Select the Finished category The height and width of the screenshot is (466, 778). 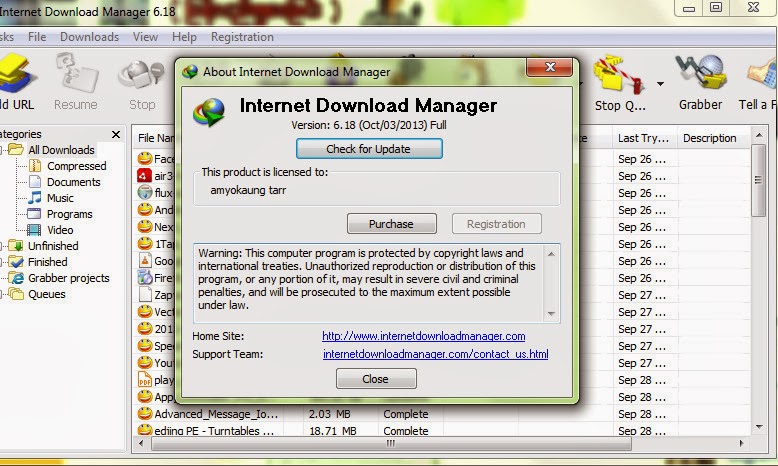tap(48, 262)
